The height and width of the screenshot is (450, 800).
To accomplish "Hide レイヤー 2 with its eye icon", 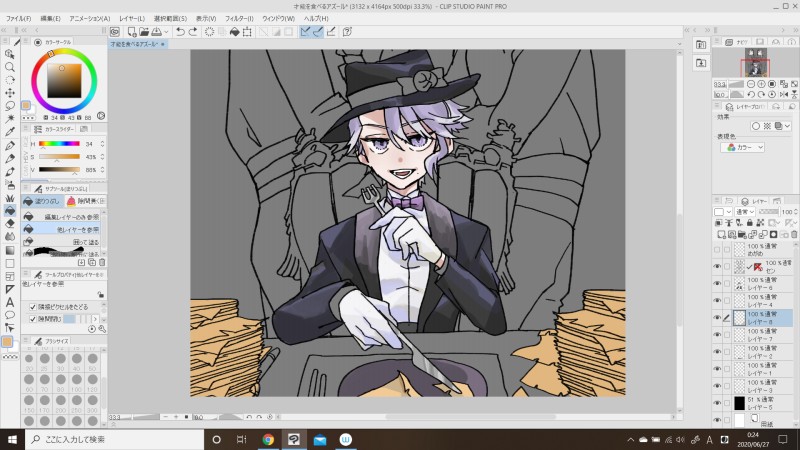I will (717, 352).
